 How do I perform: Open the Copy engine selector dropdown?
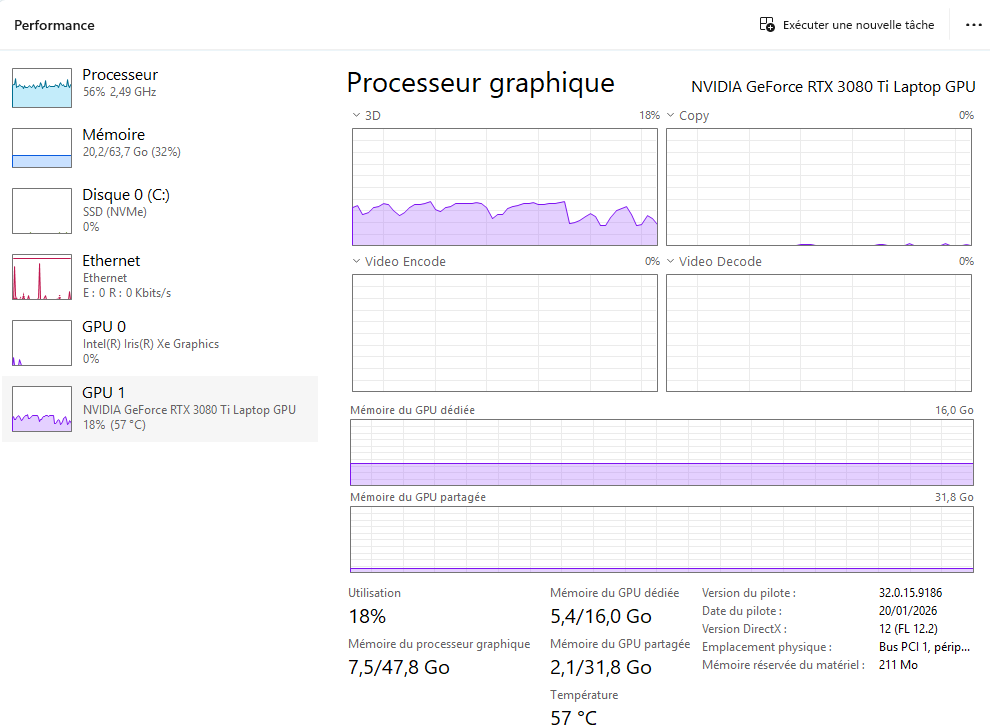click(671, 116)
